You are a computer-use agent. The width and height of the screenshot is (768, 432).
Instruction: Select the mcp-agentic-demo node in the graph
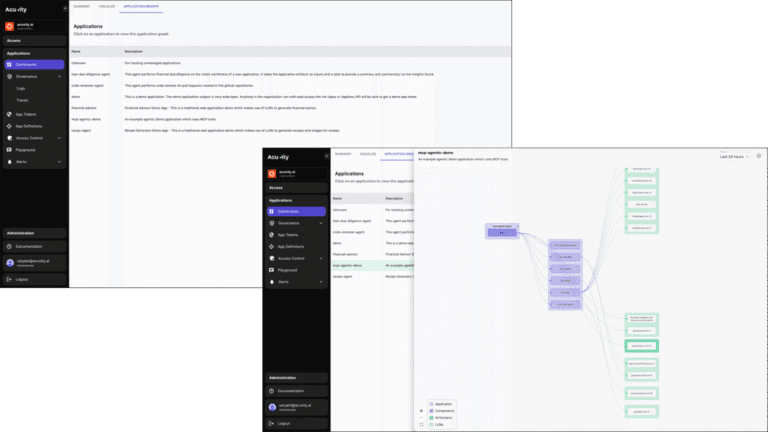[x=503, y=230]
